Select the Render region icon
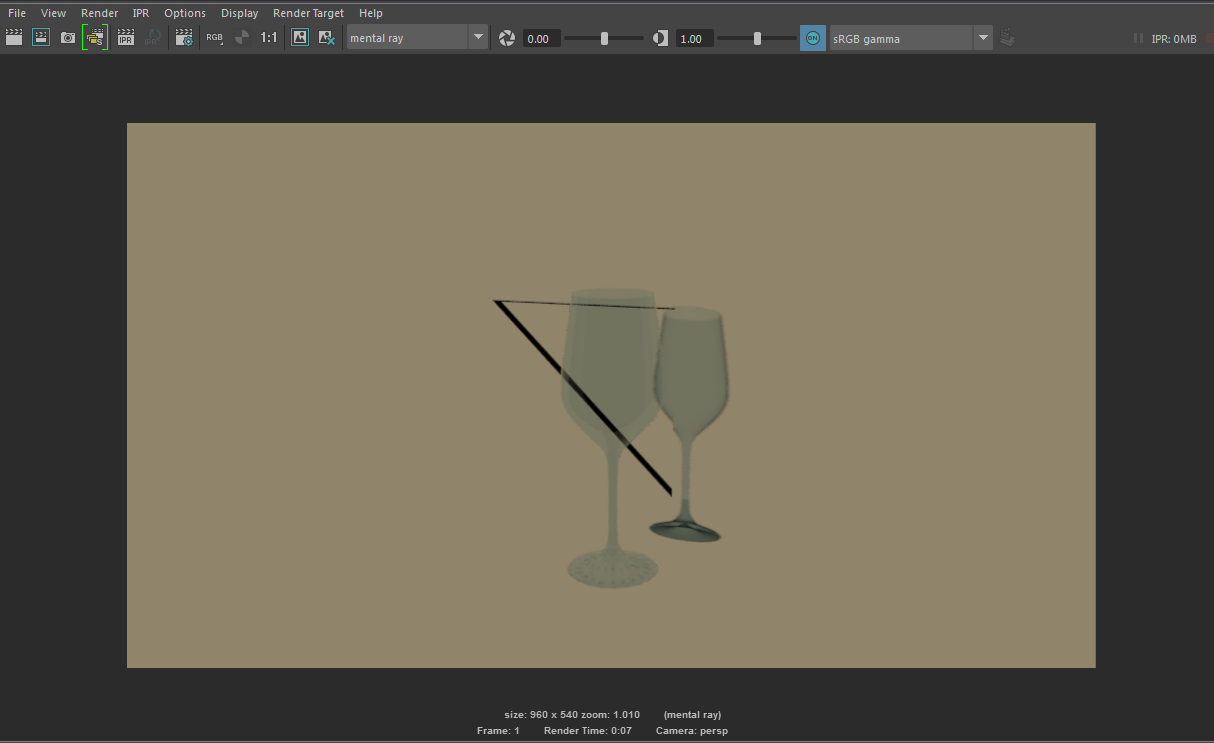1214x743 pixels. point(41,38)
